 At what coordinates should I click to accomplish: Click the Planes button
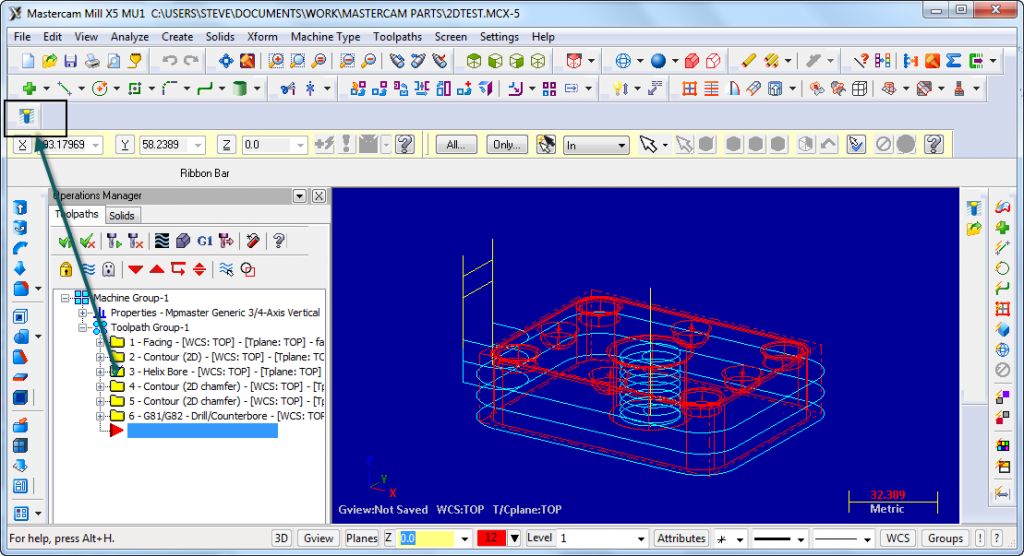[x=361, y=538]
